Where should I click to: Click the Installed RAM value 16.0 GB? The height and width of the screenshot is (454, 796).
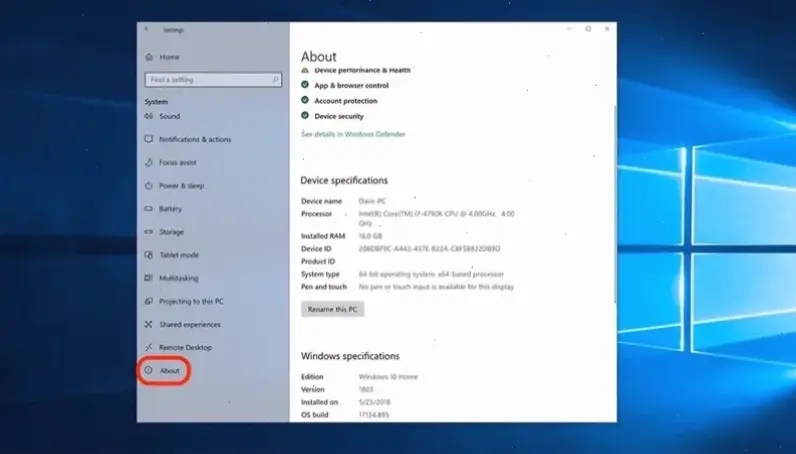370,236
